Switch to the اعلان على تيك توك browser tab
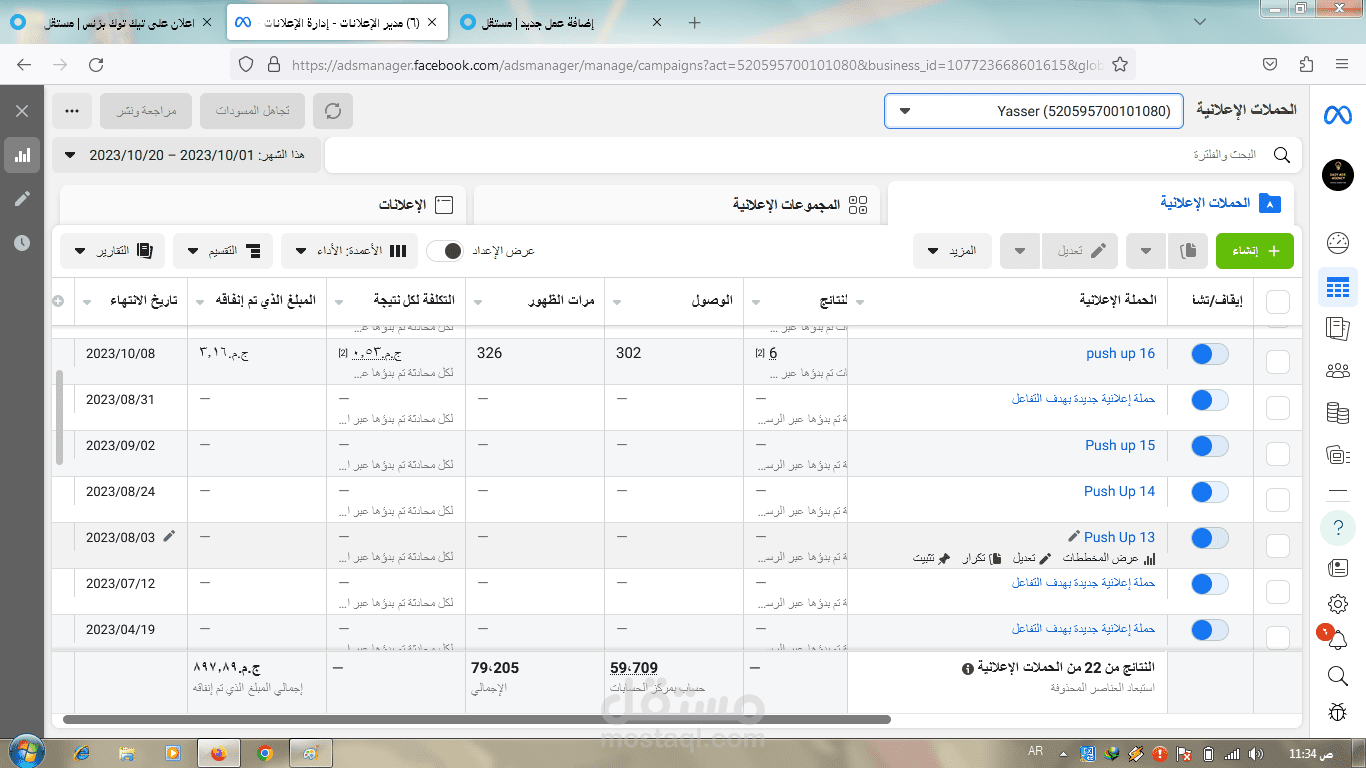This screenshot has height=768, width=1366. [x=112, y=22]
